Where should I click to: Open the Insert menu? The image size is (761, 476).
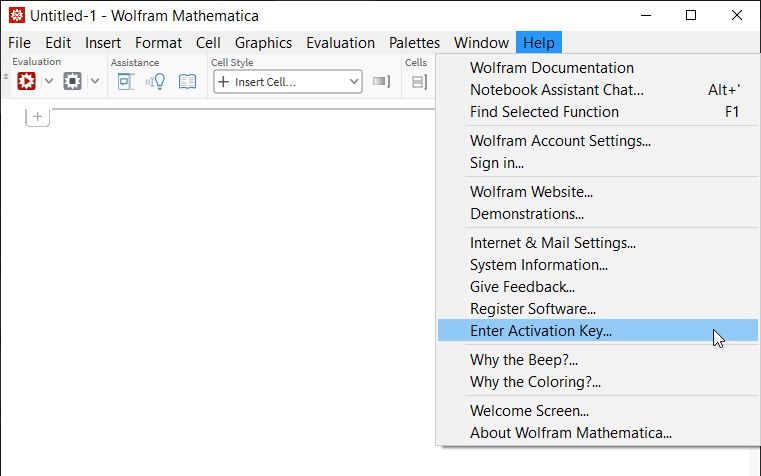click(x=103, y=43)
